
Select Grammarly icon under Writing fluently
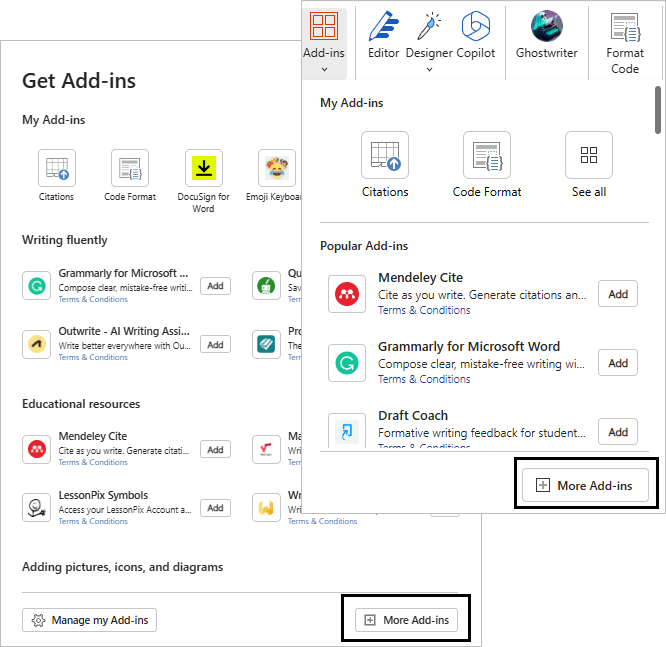(37, 286)
